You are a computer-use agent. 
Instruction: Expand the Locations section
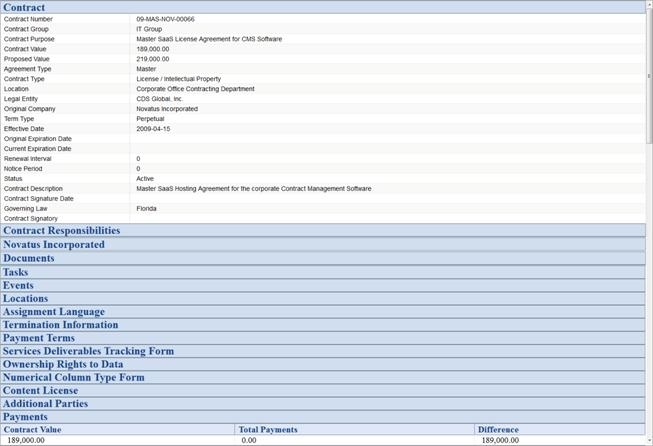pos(323,299)
